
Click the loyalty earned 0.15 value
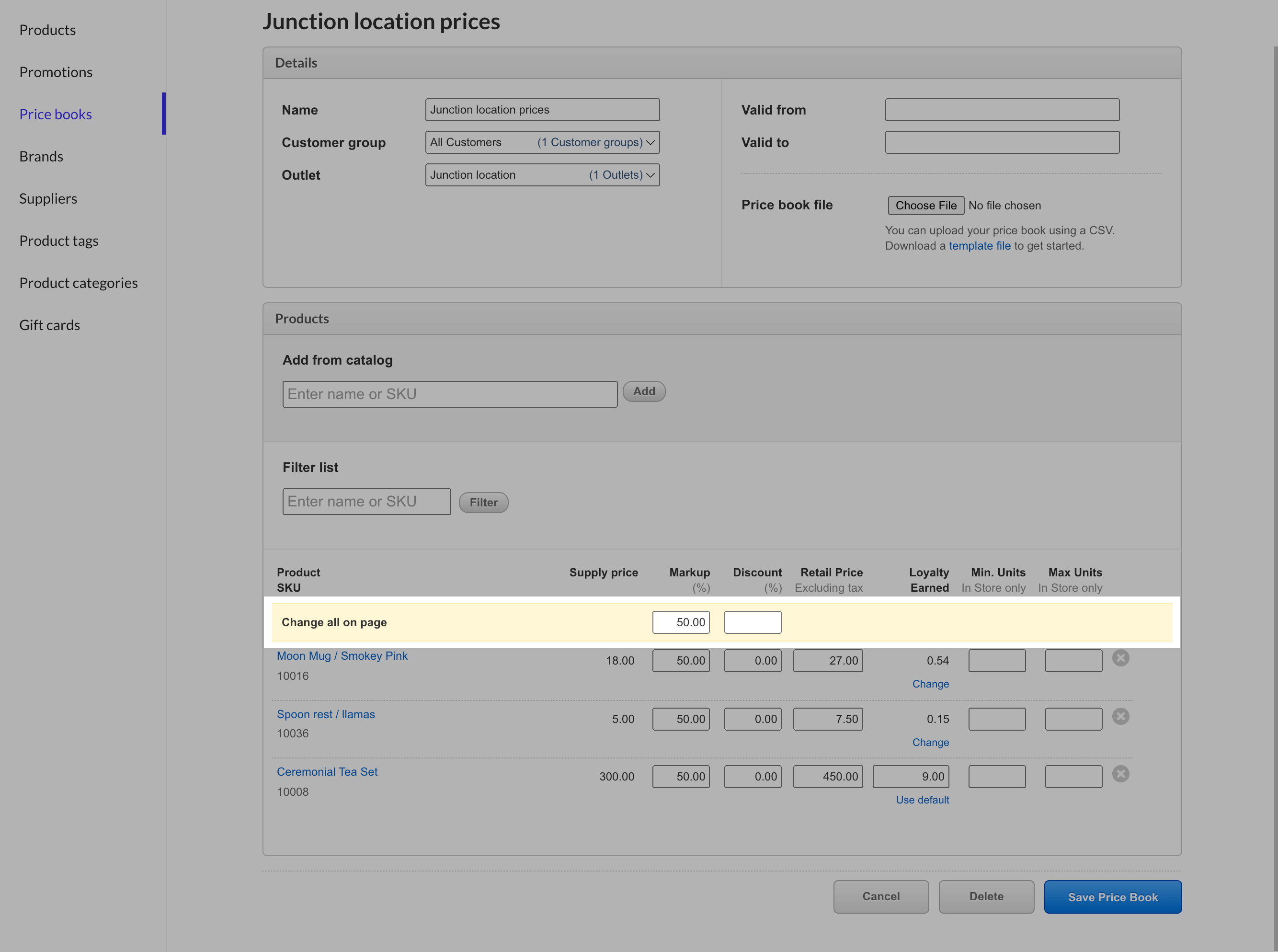click(937, 719)
